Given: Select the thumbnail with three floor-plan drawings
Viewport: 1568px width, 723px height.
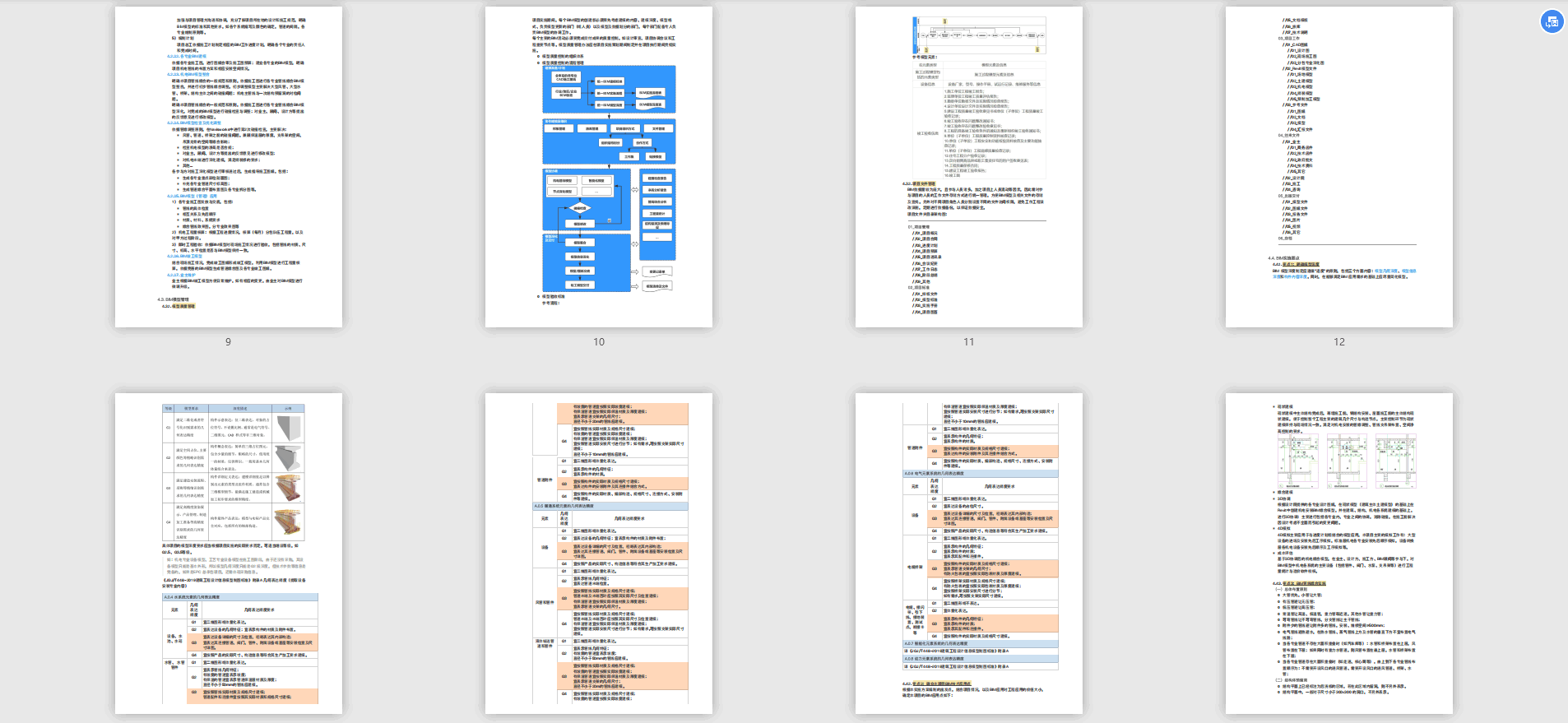Looking at the screenshot, I should coord(1339,554).
